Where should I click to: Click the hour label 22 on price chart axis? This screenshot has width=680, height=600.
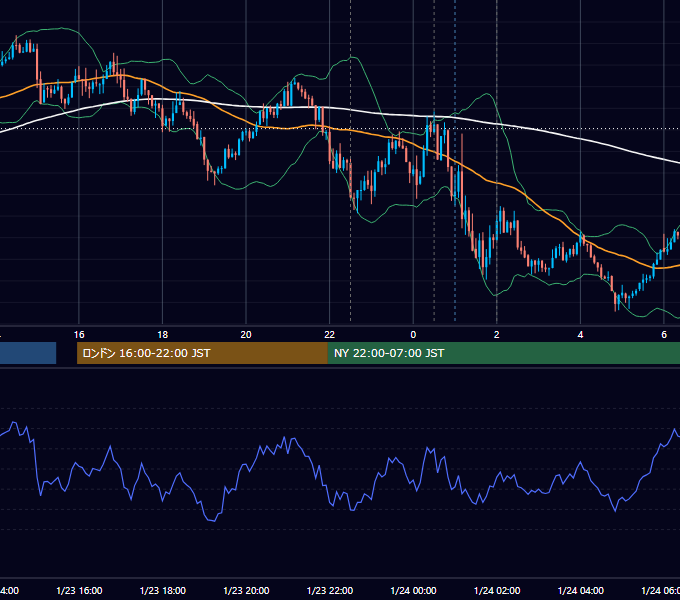330,335
